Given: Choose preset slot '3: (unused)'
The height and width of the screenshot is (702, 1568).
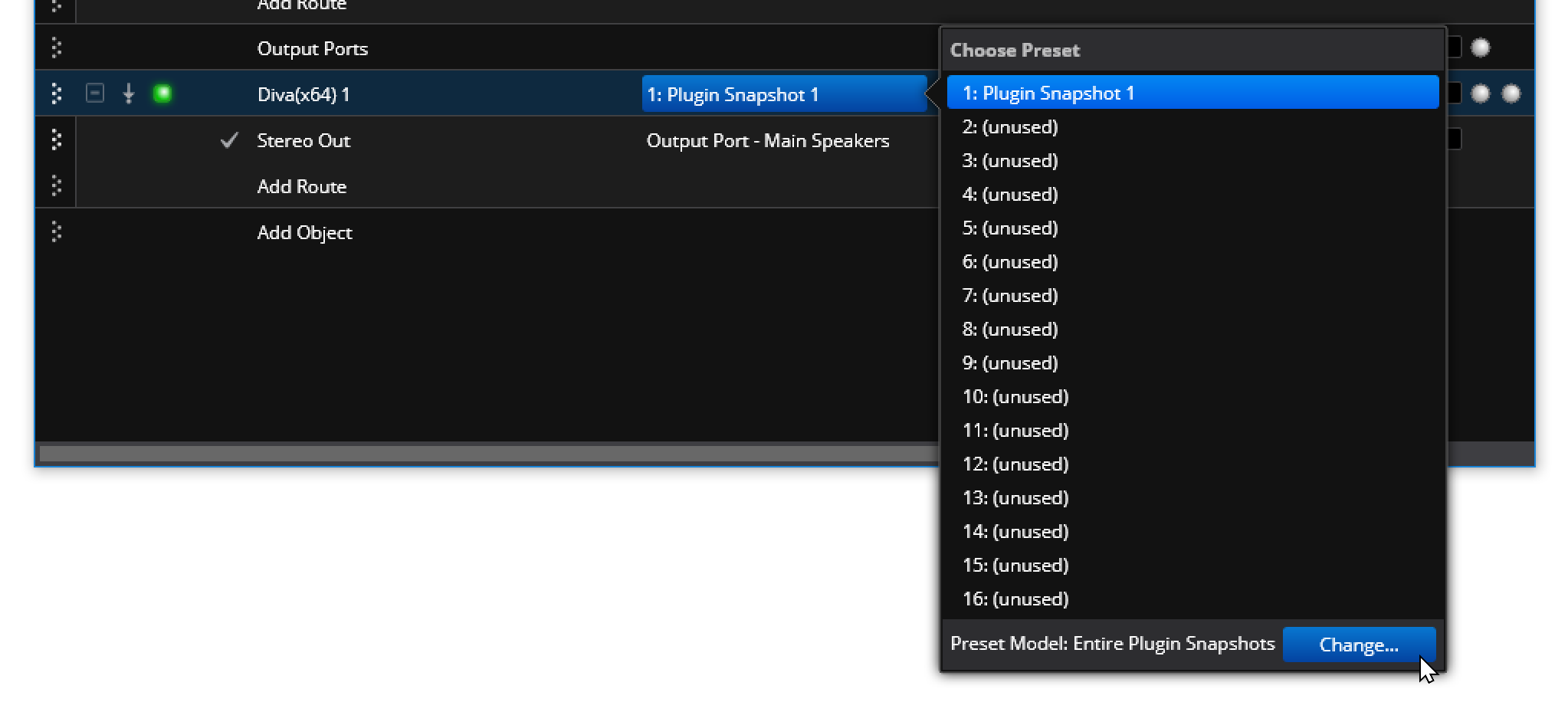Looking at the screenshot, I should 1192,160.
